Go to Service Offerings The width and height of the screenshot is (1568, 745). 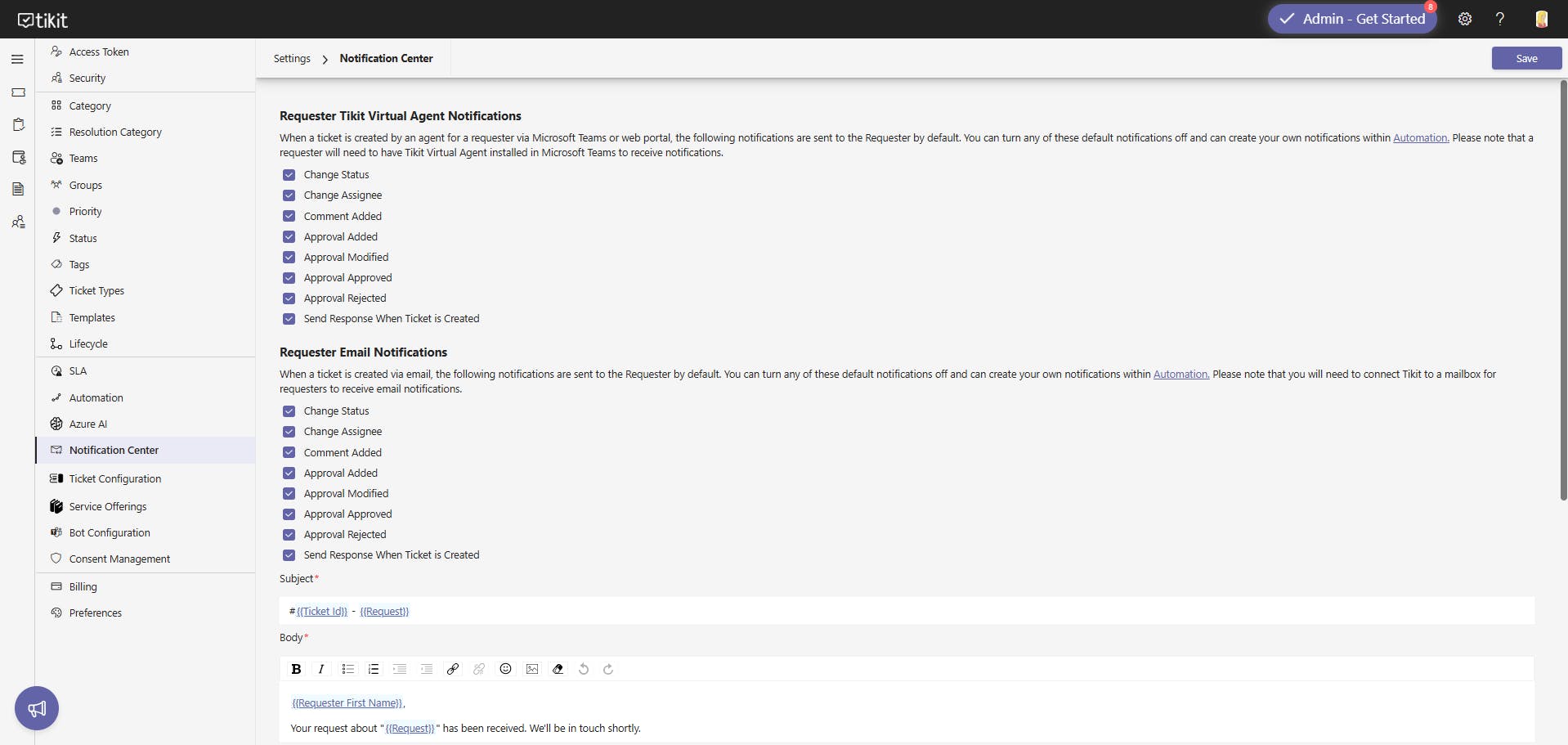108,507
